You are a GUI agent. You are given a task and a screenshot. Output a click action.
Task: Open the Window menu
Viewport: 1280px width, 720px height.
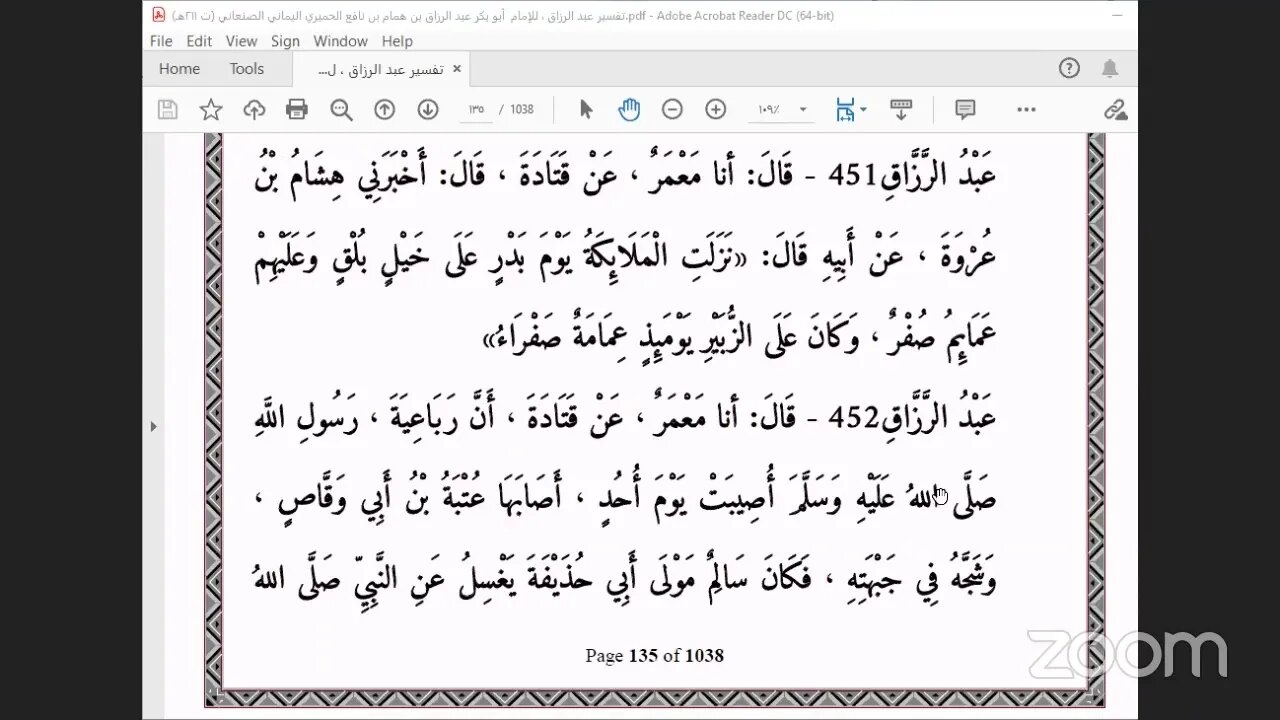[340, 41]
